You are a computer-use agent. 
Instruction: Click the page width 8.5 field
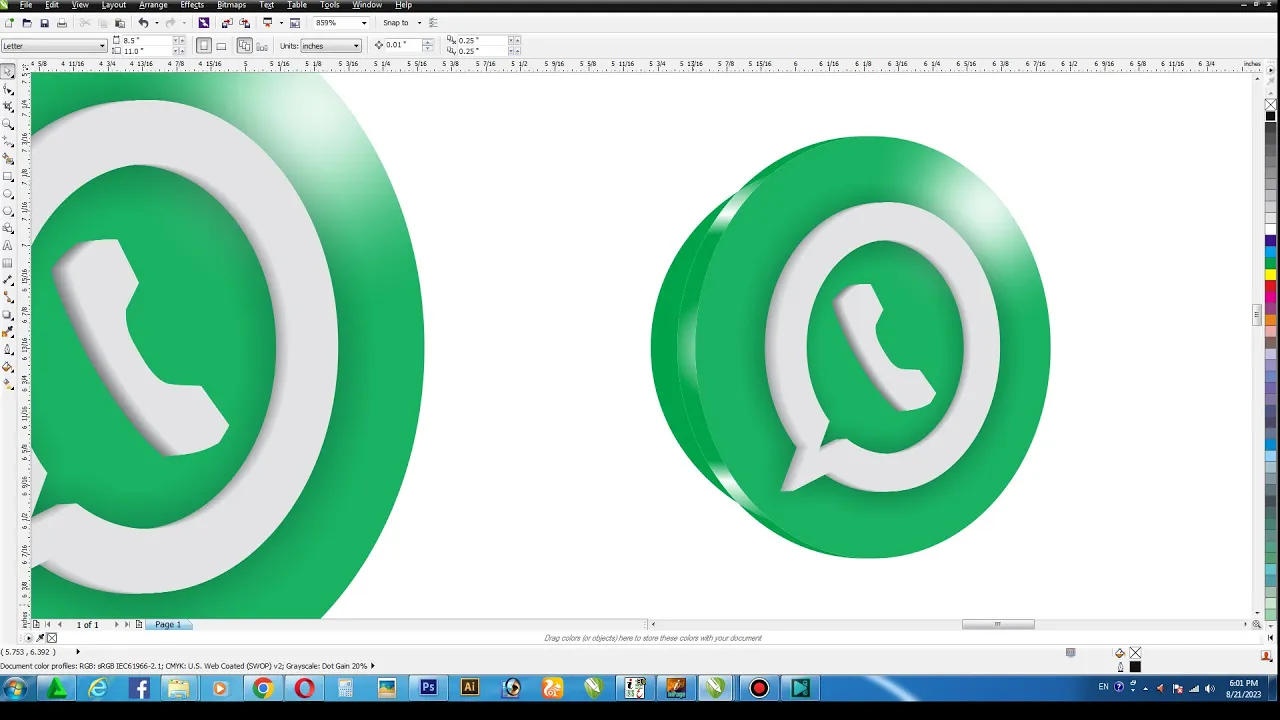tap(145, 40)
